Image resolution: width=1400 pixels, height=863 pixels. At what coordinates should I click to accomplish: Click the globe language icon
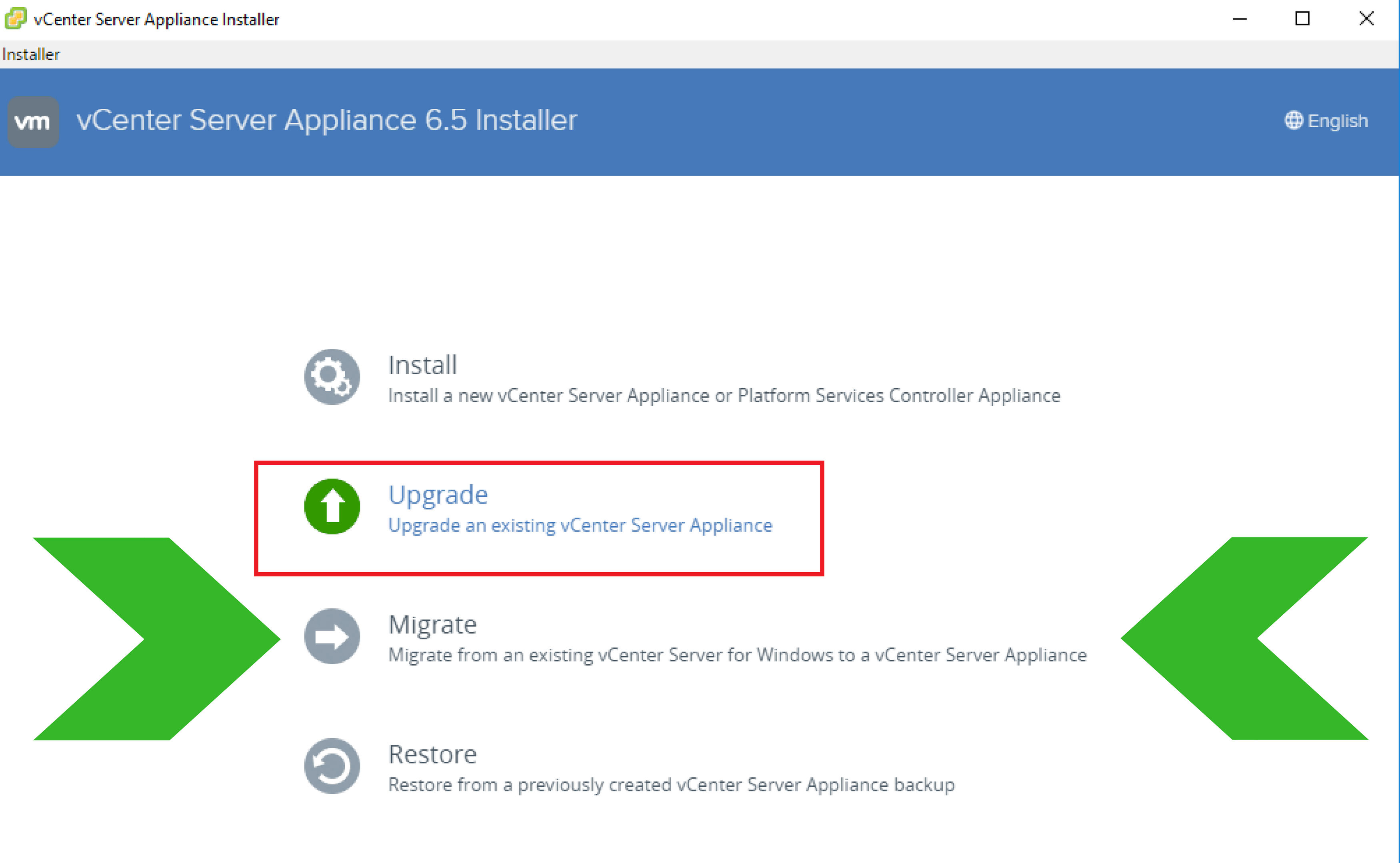tap(1293, 120)
